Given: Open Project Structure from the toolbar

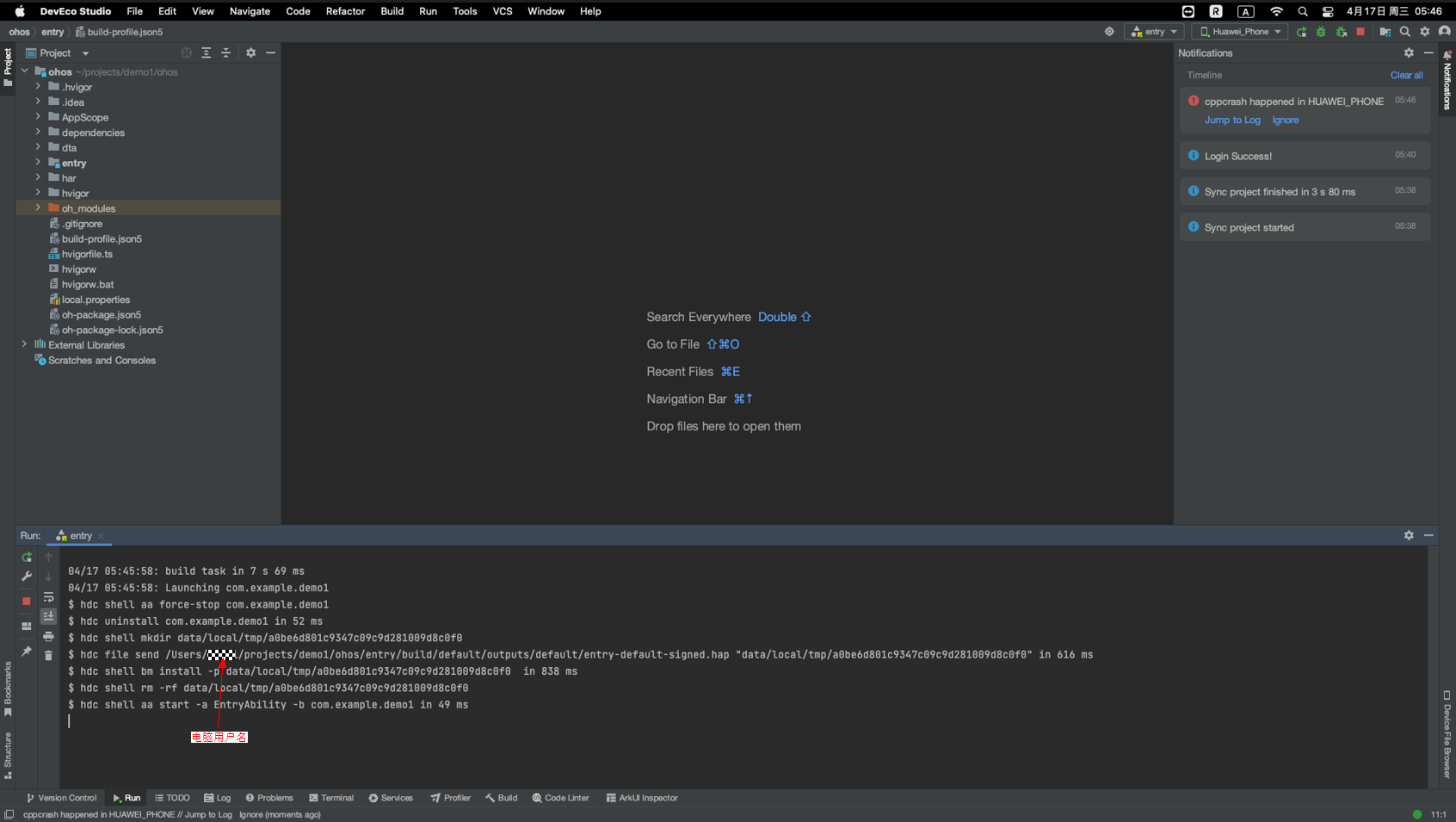Looking at the screenshot, I should (x=1385, y=32).
